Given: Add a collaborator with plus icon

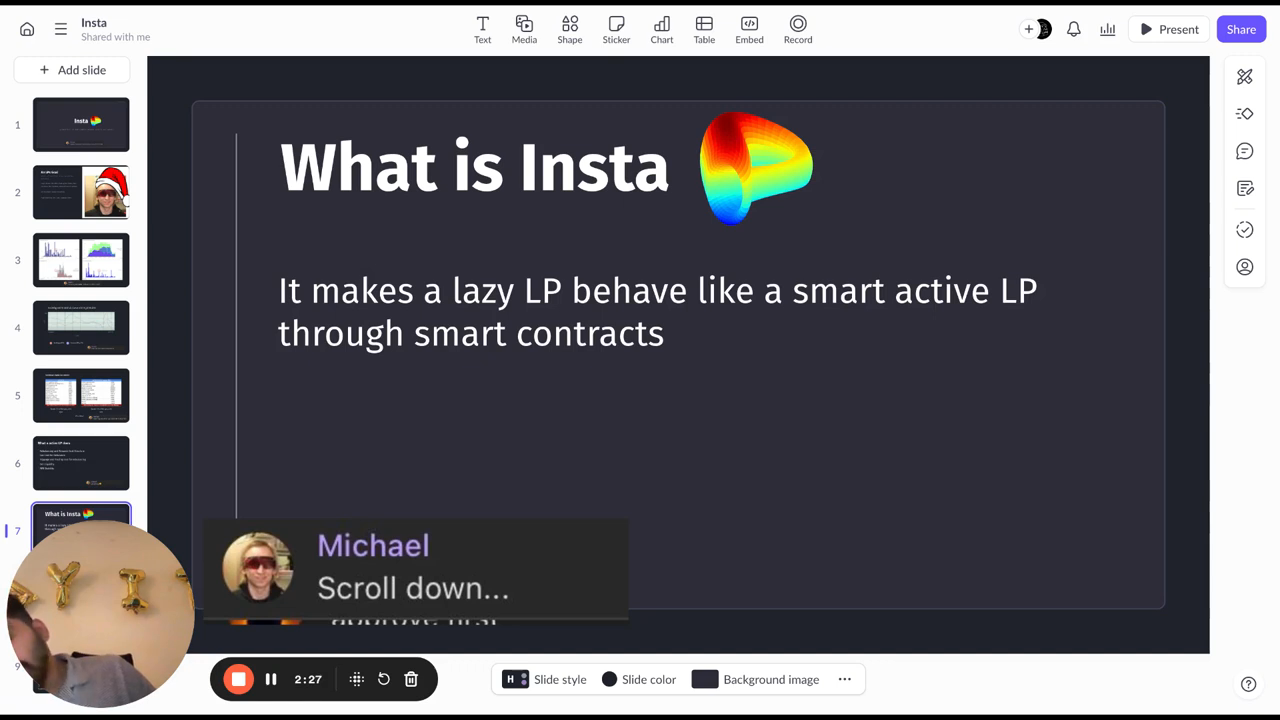Looking at the screenshot, I should point(1028,30).
